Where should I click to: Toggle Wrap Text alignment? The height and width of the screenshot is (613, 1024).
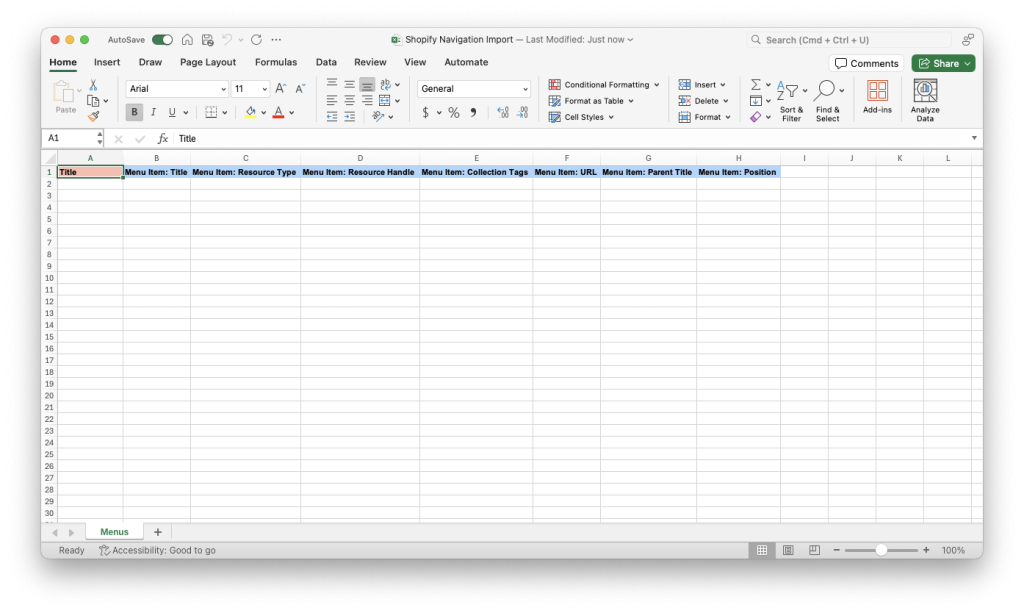[x=383, y=84]
